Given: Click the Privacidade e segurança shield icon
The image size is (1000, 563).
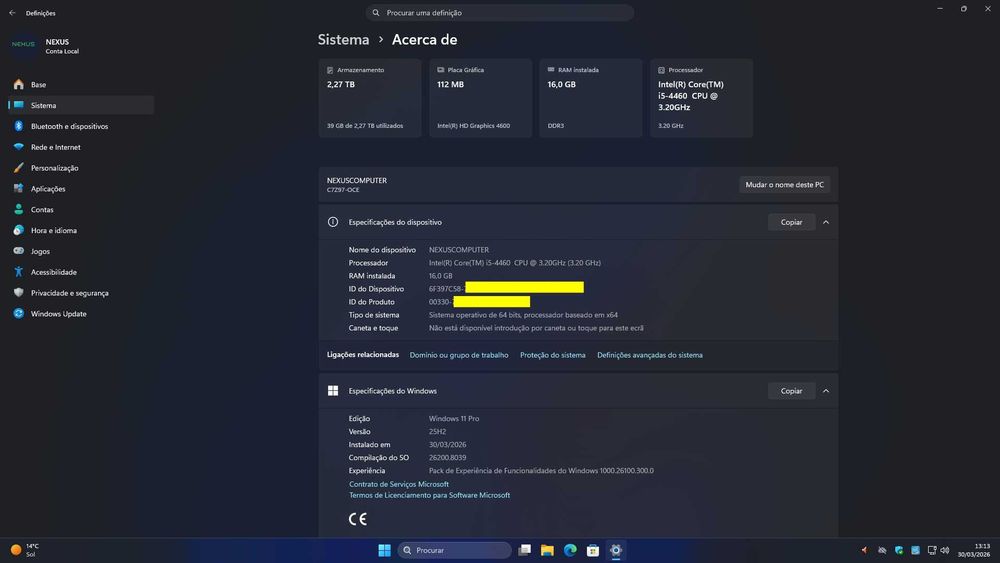Looking at the screenshot, I should pos(18,293).
